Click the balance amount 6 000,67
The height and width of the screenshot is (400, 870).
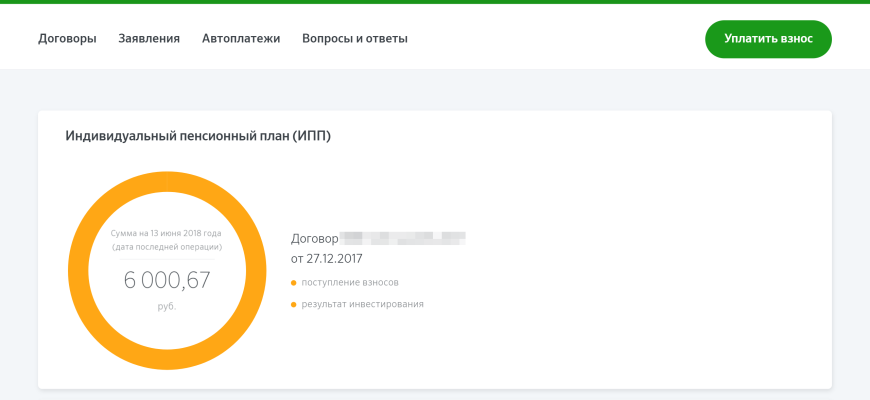pos(167,280)
